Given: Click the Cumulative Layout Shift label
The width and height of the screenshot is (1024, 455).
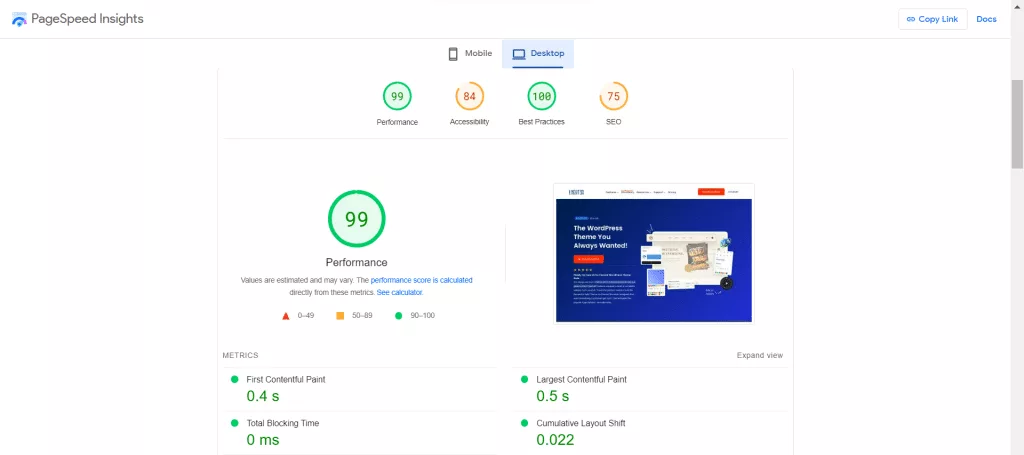Looking at the screenshot, I should [581, 423].
